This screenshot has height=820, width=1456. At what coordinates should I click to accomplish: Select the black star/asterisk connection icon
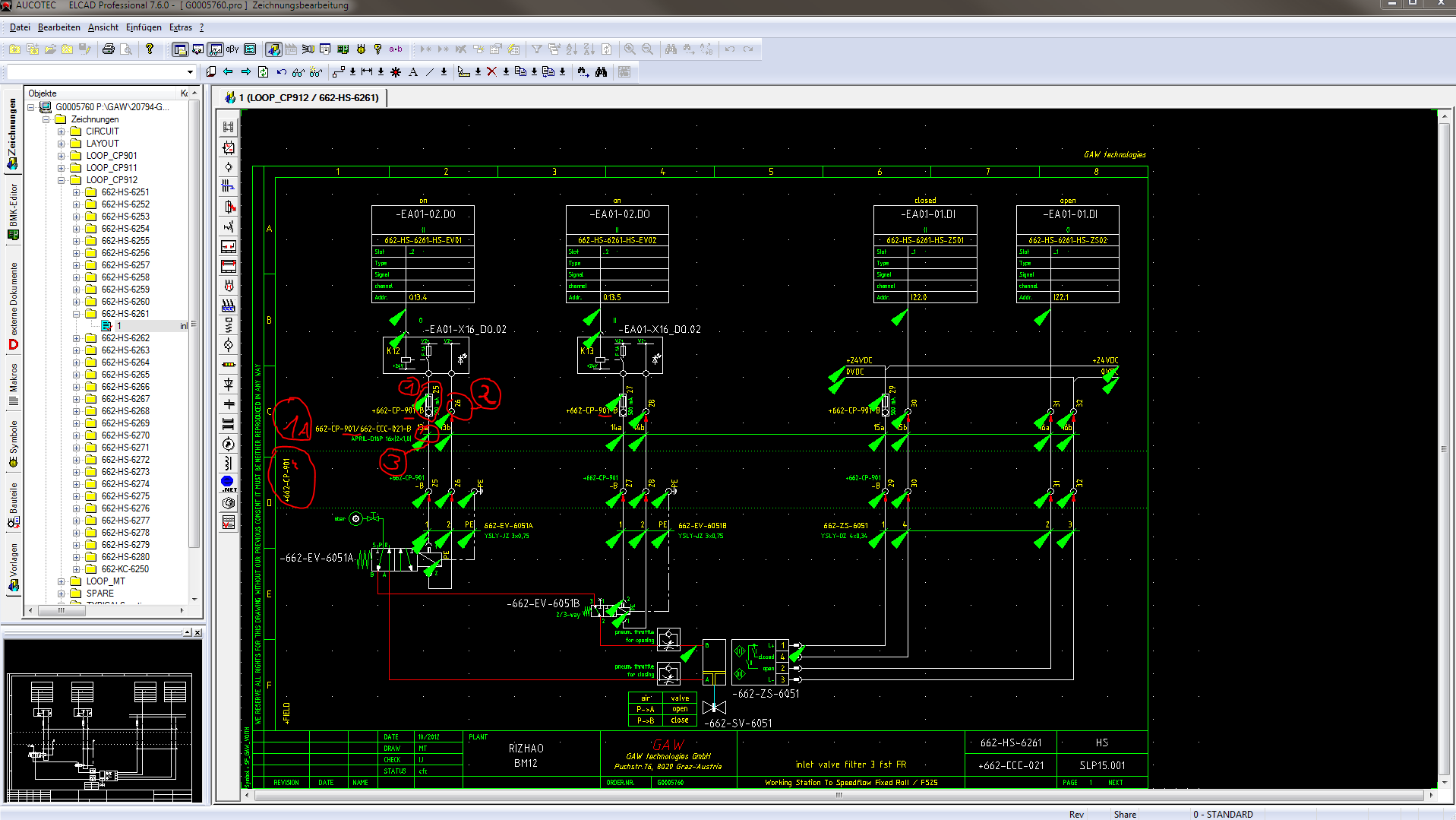click(x=396, y=72)
